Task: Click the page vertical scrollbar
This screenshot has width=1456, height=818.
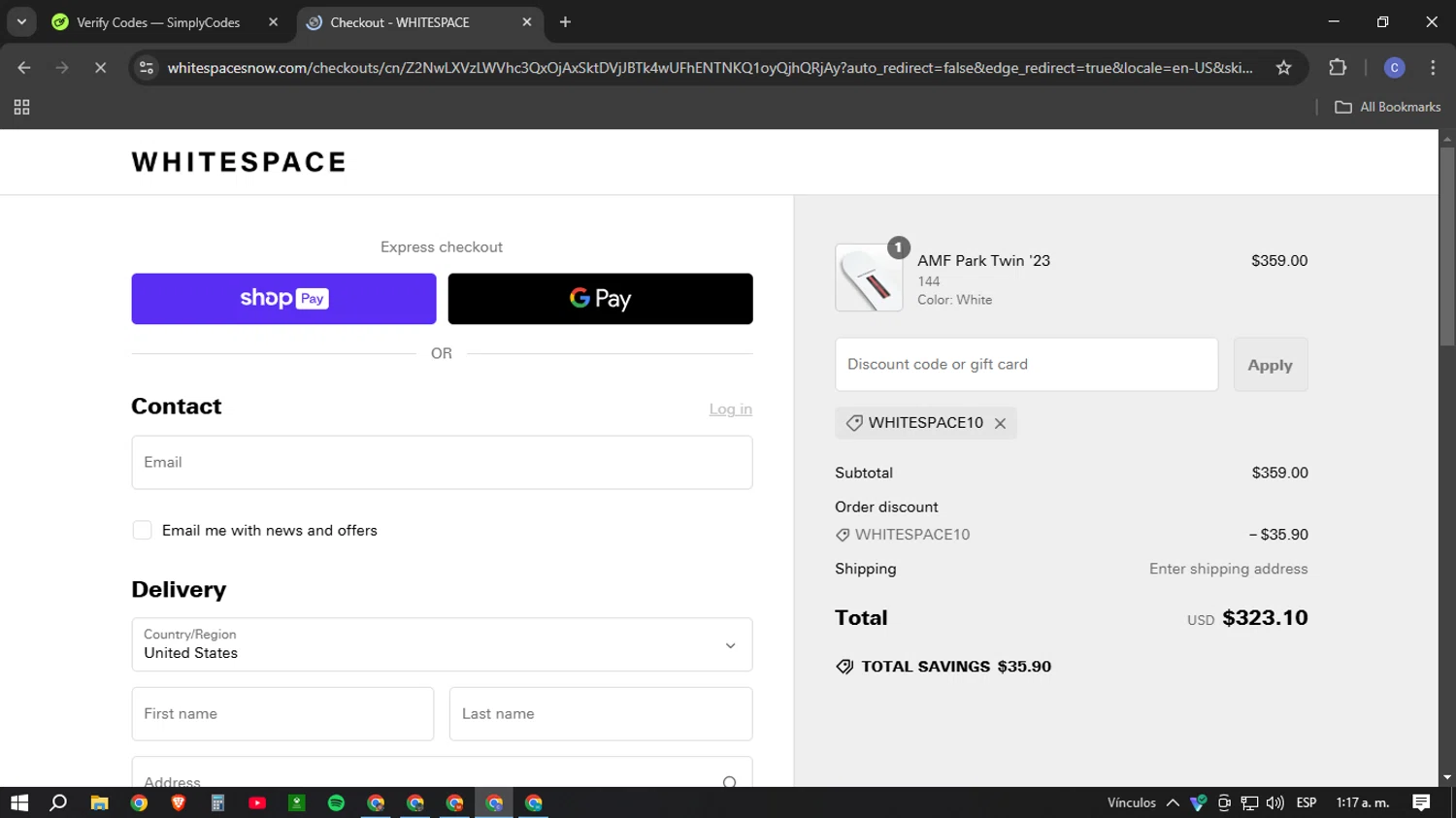Action: click(1447, 247)
